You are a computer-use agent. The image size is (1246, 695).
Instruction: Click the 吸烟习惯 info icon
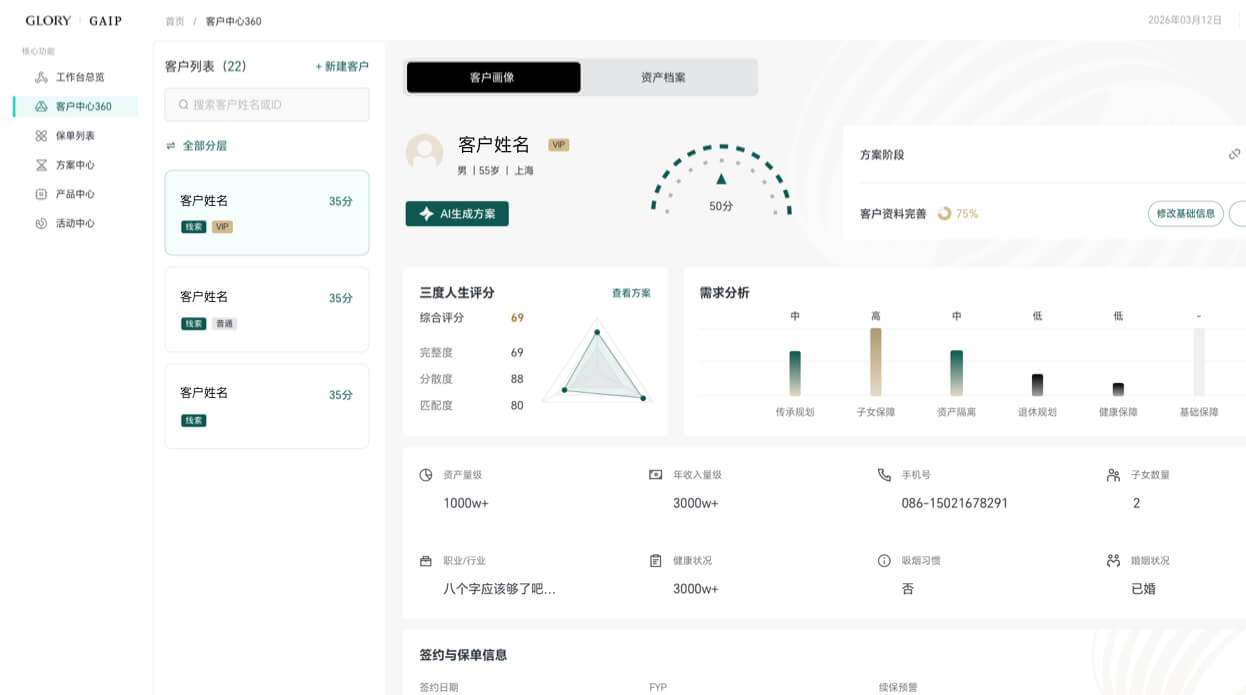[884, 561]
